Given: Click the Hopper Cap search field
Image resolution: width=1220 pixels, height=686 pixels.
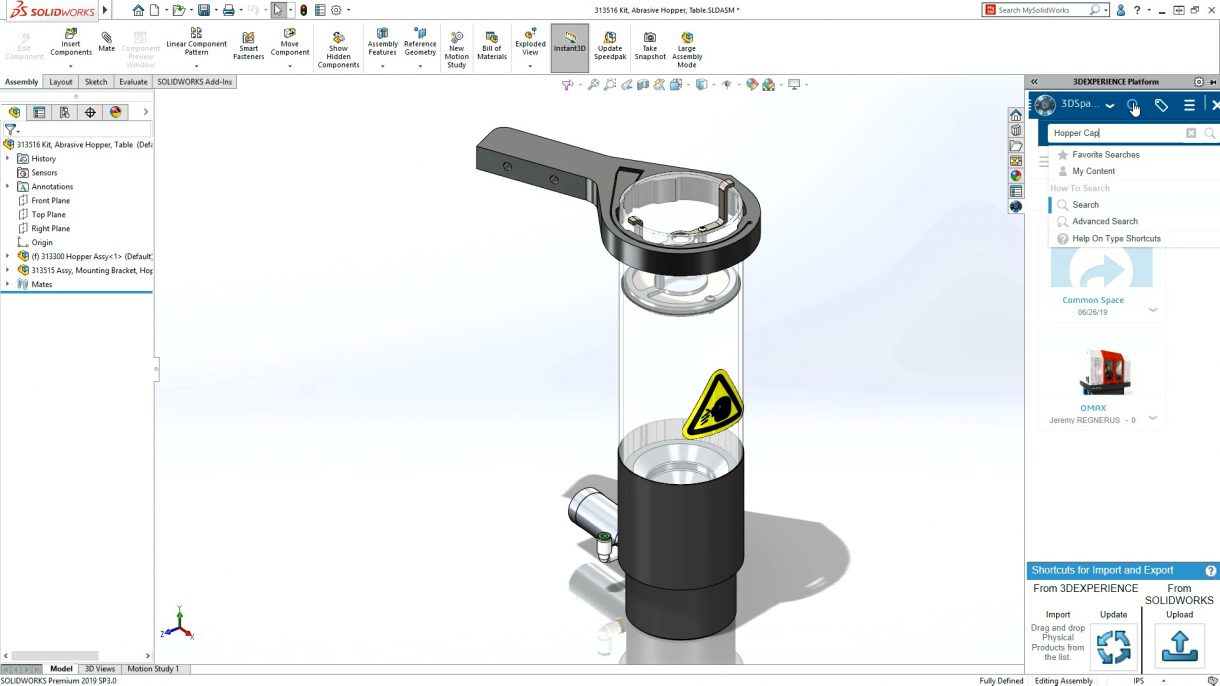Looking at the screenshot, I should 1116,133.
